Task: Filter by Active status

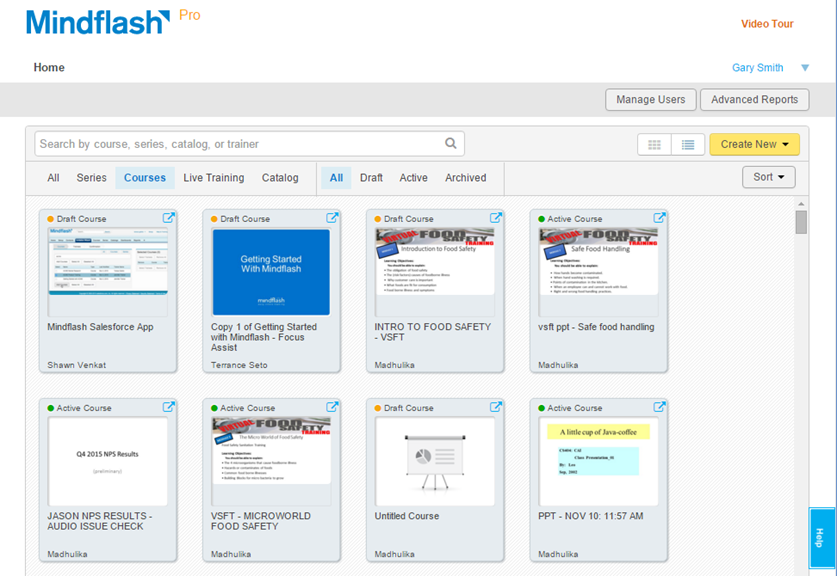Action: coord(413,178)
